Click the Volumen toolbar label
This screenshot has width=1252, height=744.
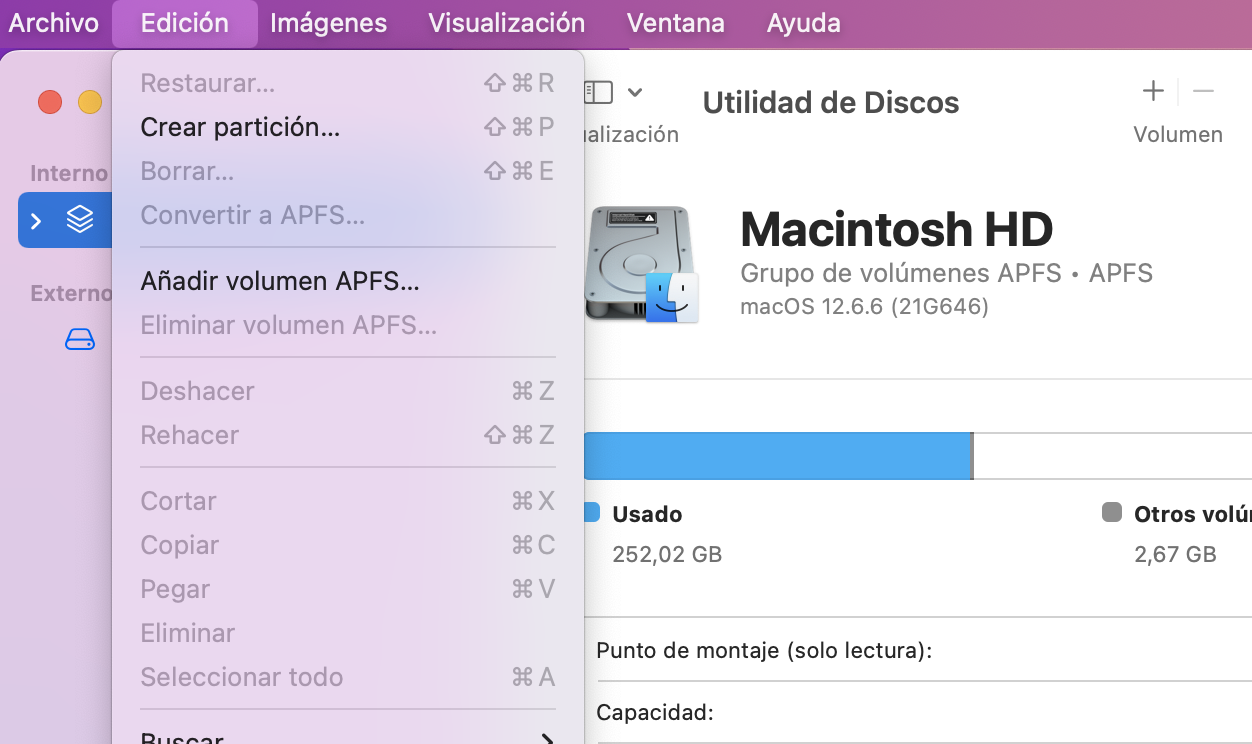coord(1178,135)
